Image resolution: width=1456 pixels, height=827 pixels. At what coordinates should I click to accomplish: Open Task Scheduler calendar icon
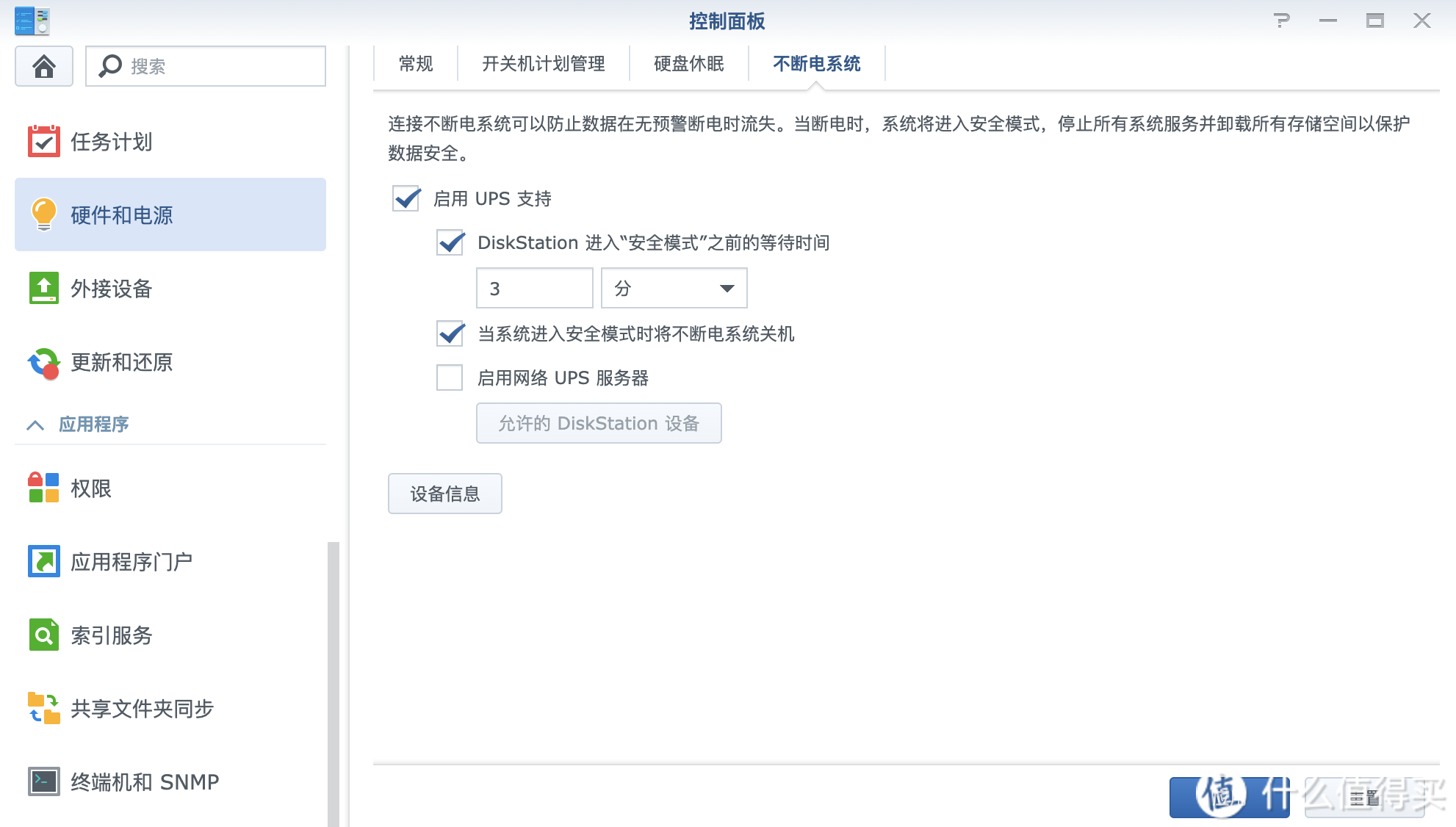[x=44, y=141]
